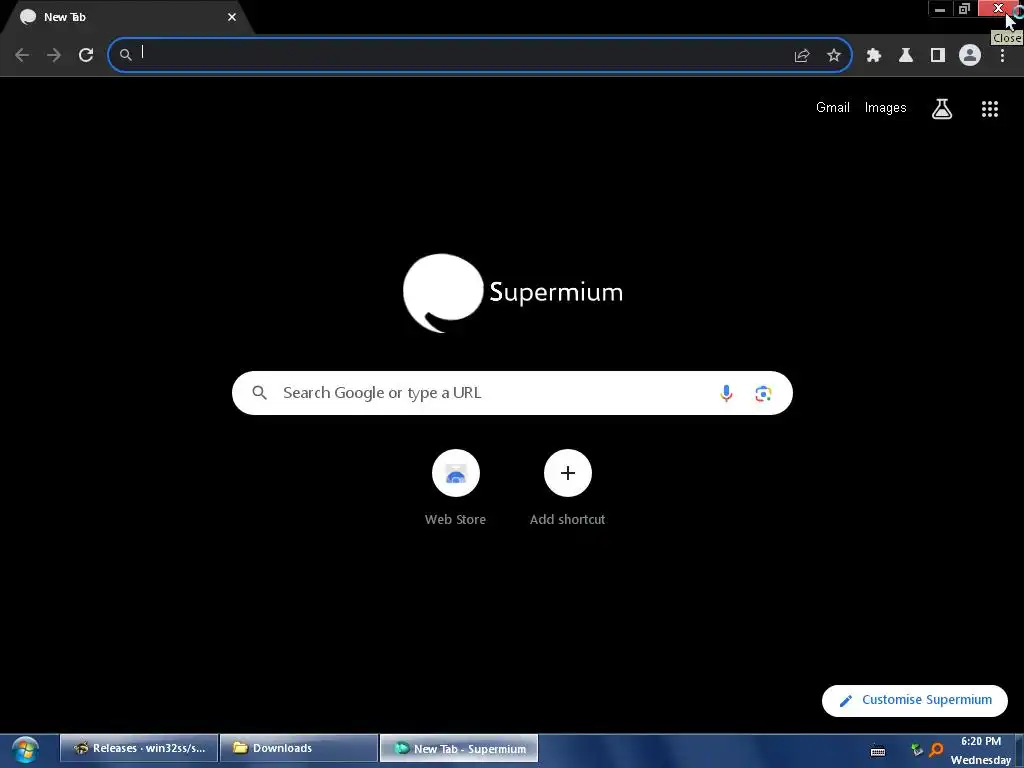Click the Customise Supermium button
Screen dimensions: 1024x768
click(x=914, y=700)
